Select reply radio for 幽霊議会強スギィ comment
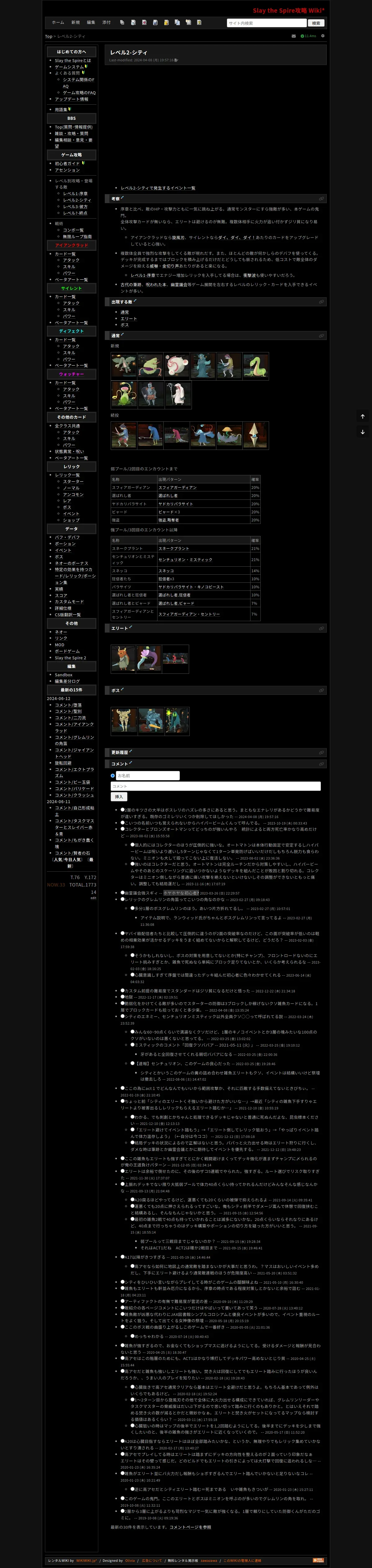Image resolution: width=372 pixels, height=1568 pixels. tap(122, 893)
